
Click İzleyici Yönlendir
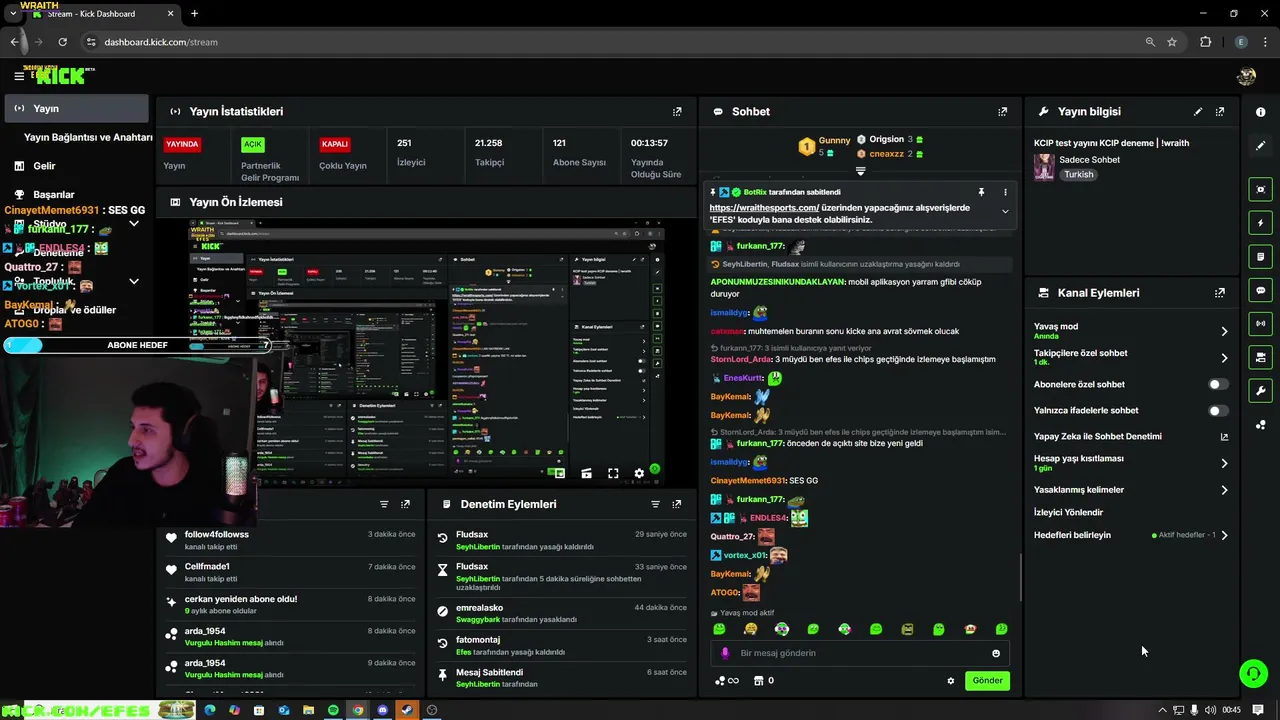pyautogui.click(x=1068, y=512)
